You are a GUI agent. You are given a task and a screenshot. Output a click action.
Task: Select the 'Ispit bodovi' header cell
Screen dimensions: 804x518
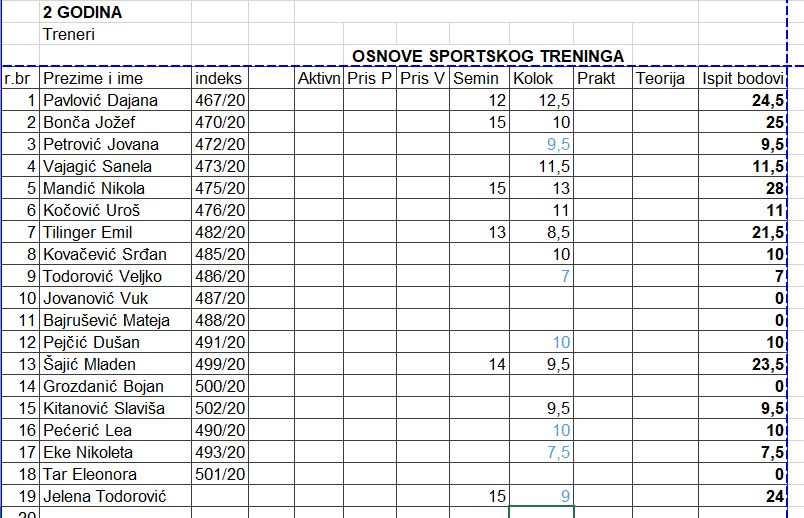coord(743,78)
